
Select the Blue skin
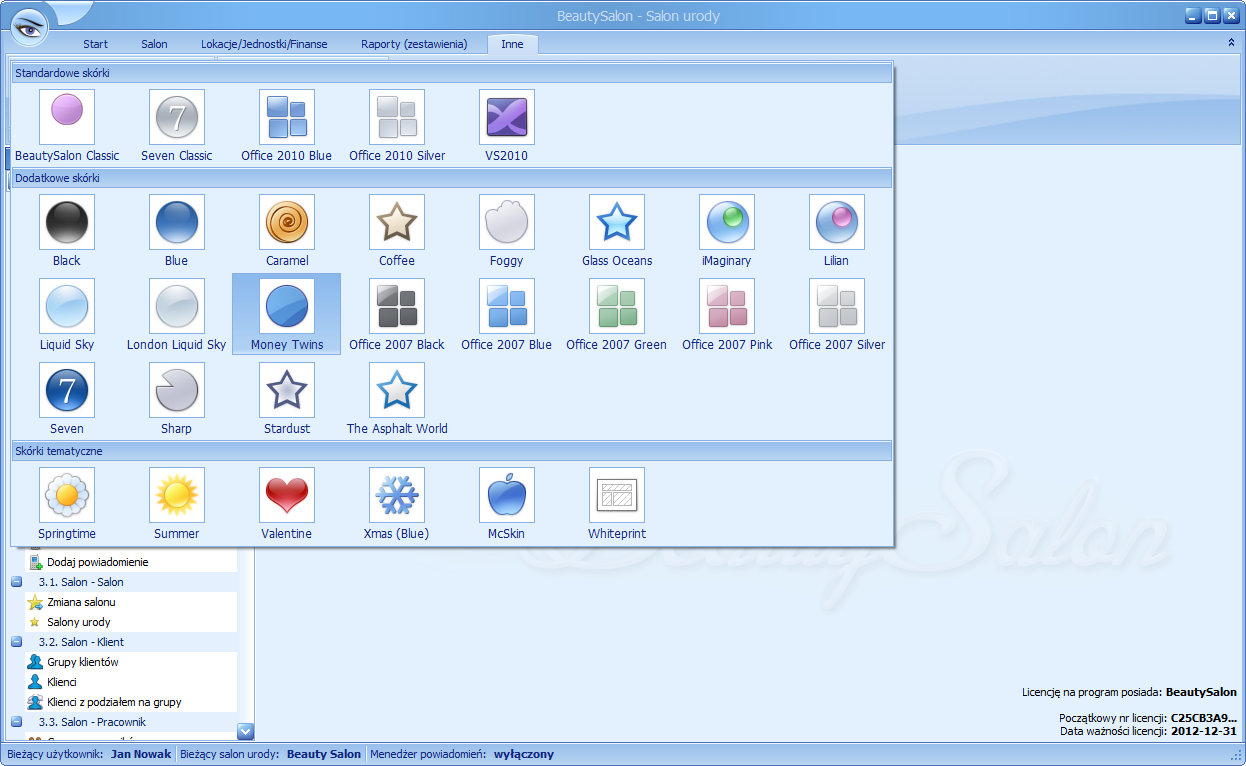pos(177,231)
